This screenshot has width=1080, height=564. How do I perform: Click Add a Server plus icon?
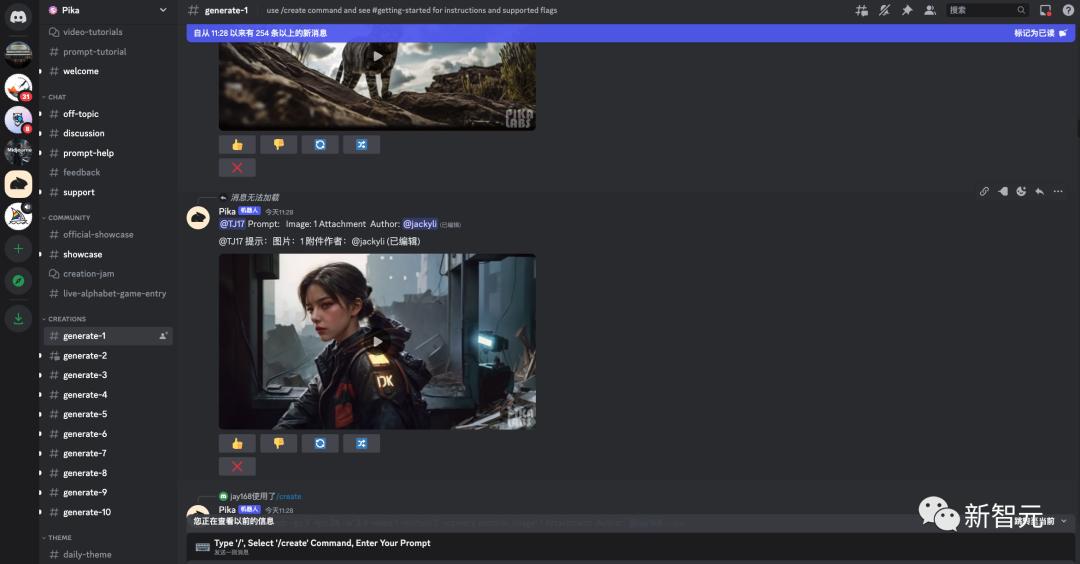(x=19, y=249)
